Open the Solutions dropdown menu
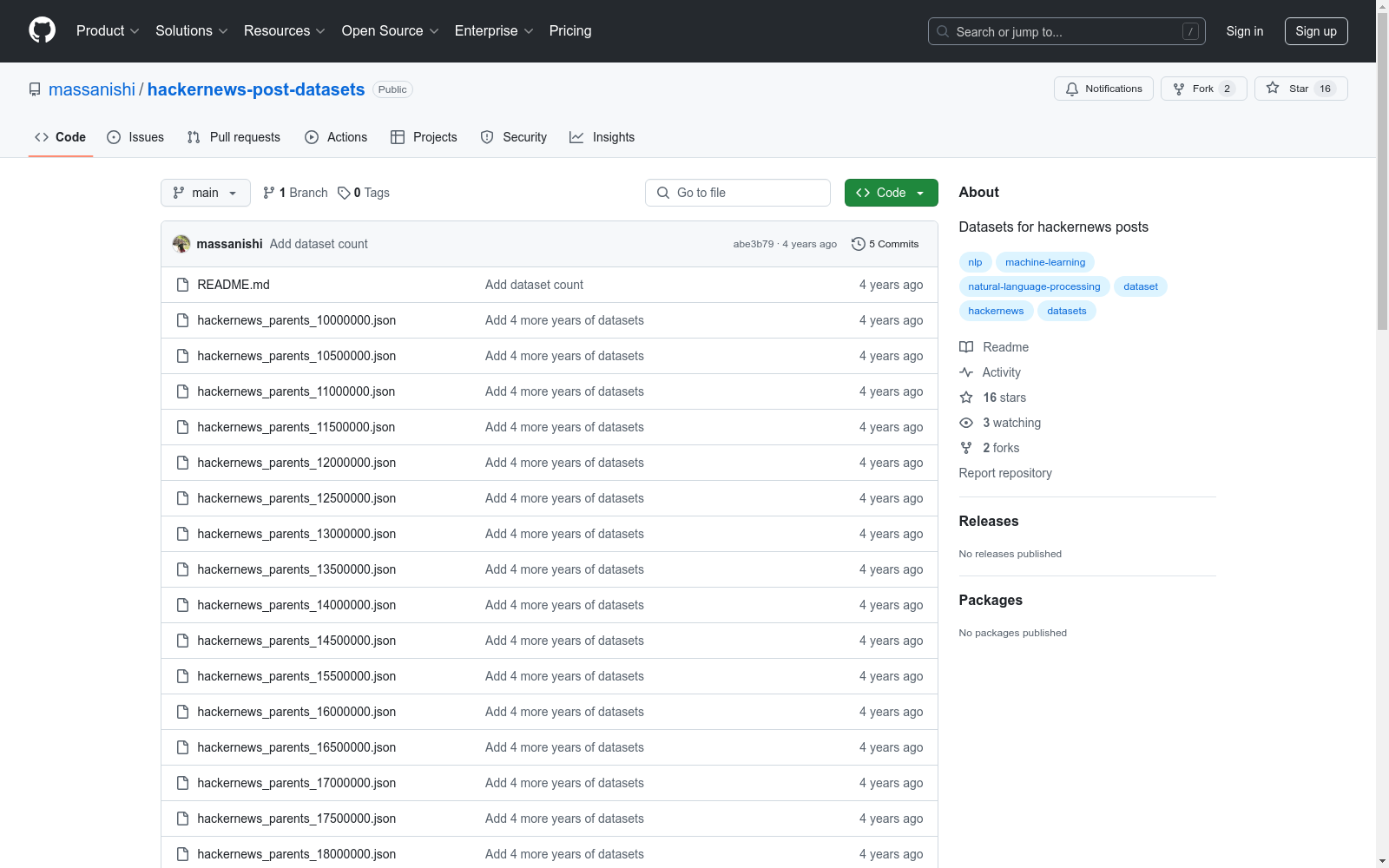This screenshot has width=1389, height=868. point(192,31)
